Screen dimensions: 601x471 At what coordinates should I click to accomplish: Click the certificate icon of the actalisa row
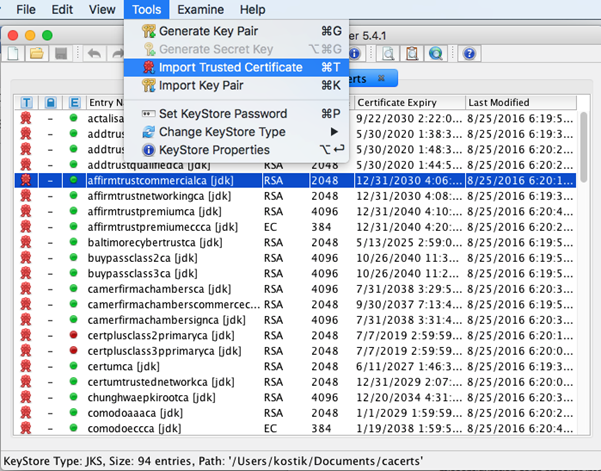point(26,118)
